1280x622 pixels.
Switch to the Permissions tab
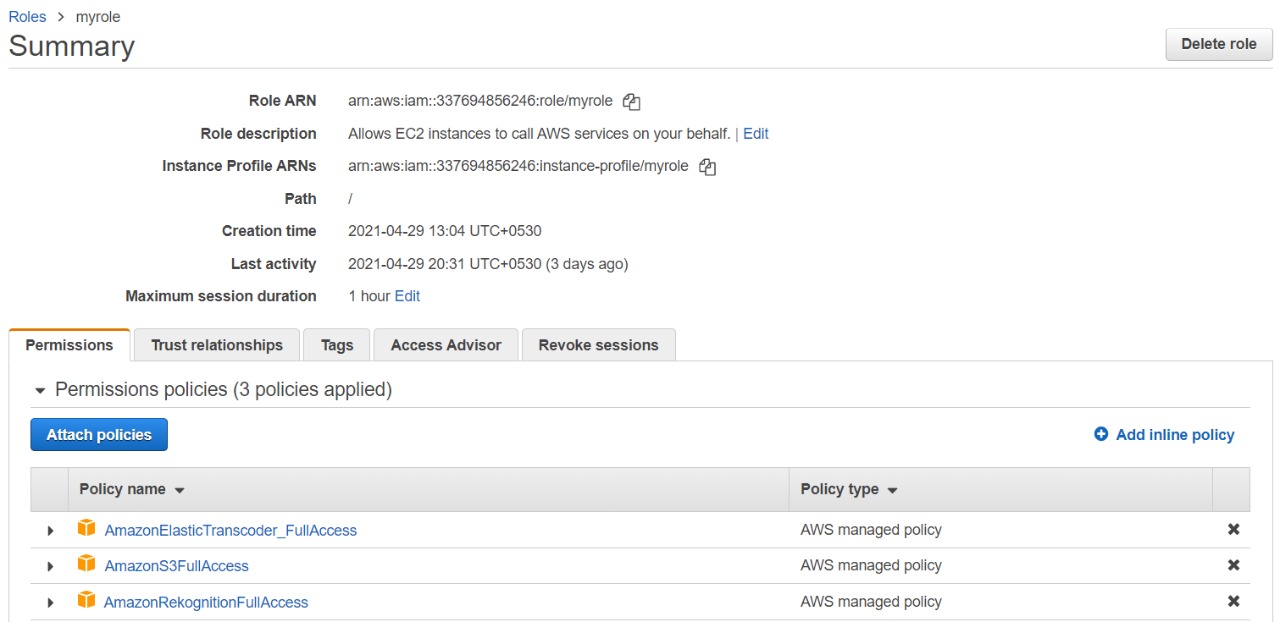(x=69, y=345)
